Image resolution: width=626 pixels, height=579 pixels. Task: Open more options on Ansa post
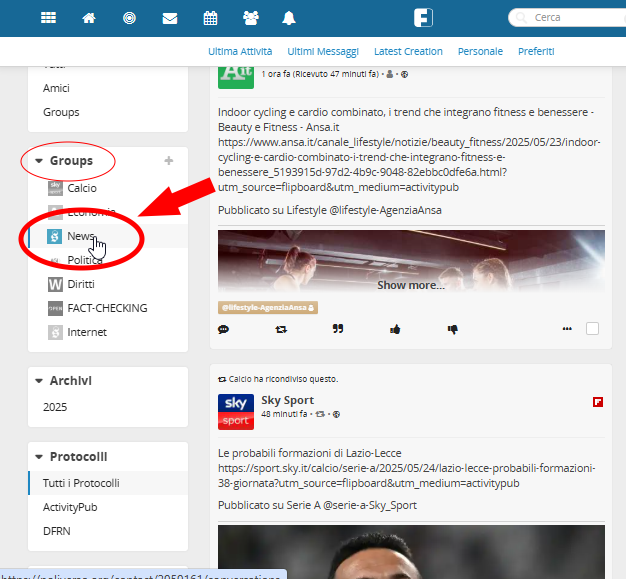pos(567,329)
